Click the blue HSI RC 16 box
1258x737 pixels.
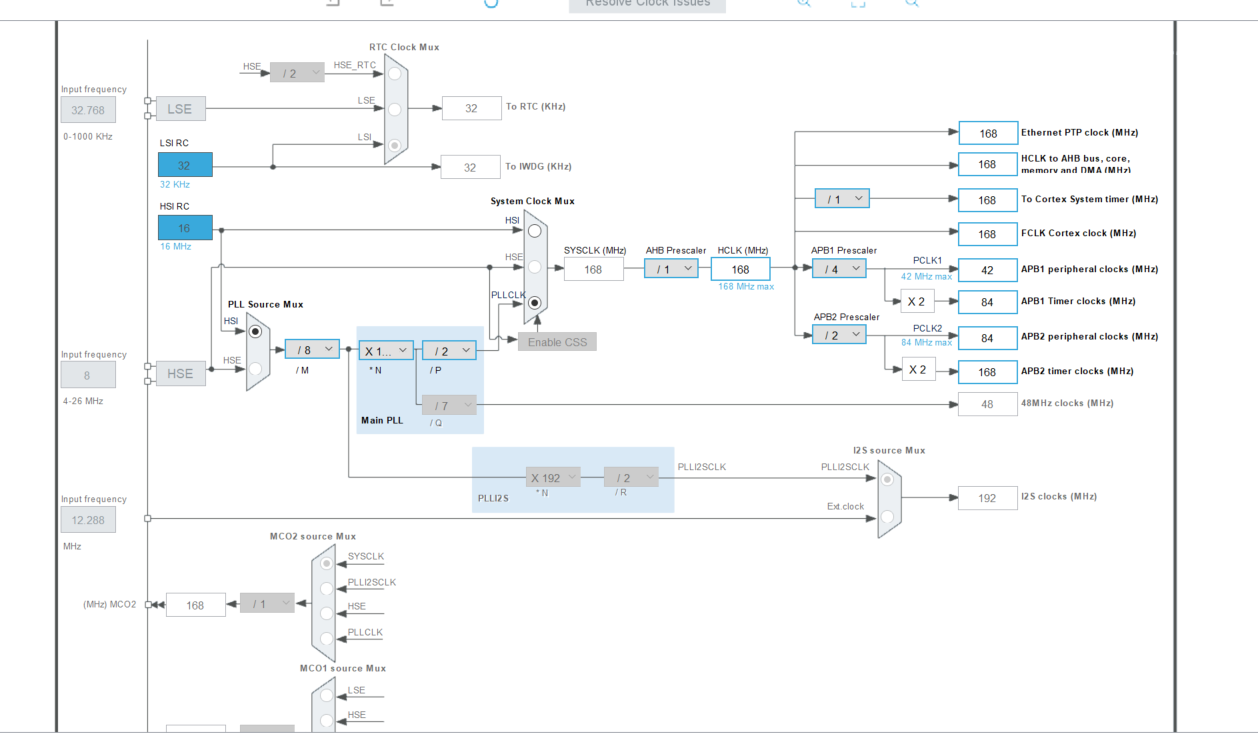tap(185, 228)
